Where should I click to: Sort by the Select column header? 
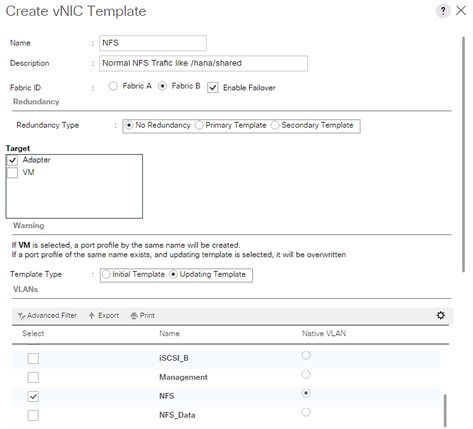pos(33,334)
